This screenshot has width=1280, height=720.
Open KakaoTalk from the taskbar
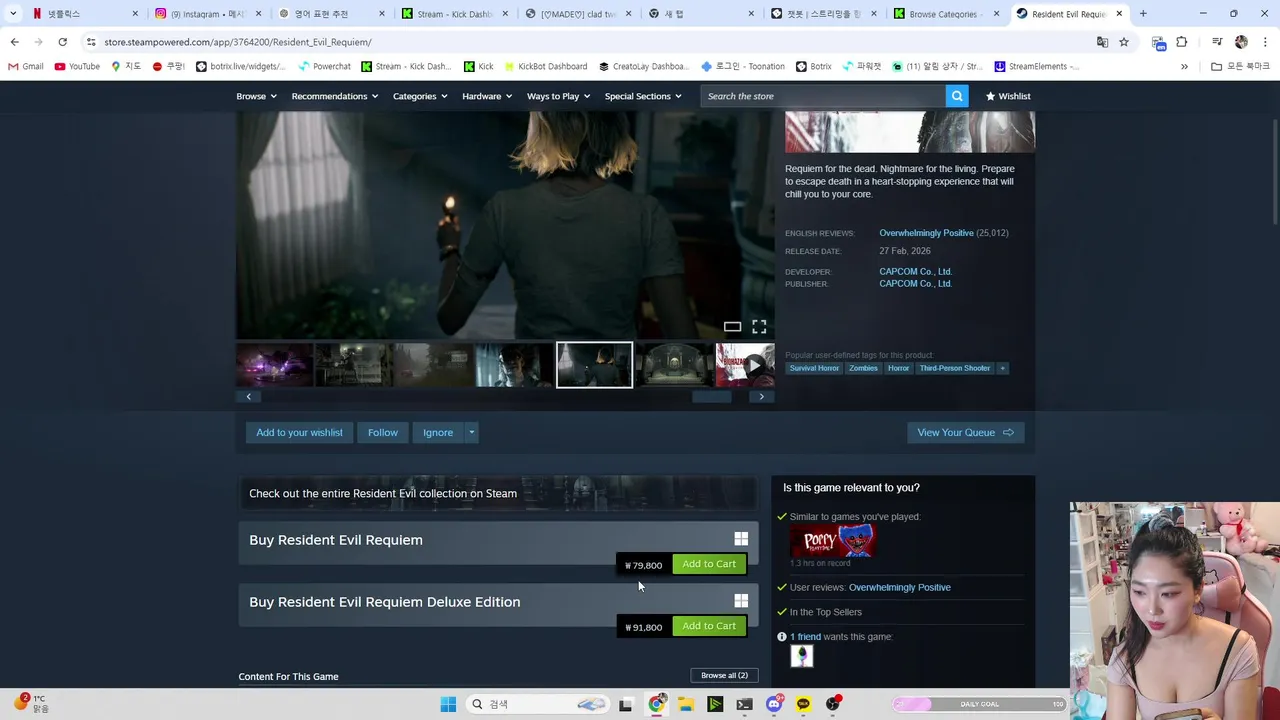[803, 704]
